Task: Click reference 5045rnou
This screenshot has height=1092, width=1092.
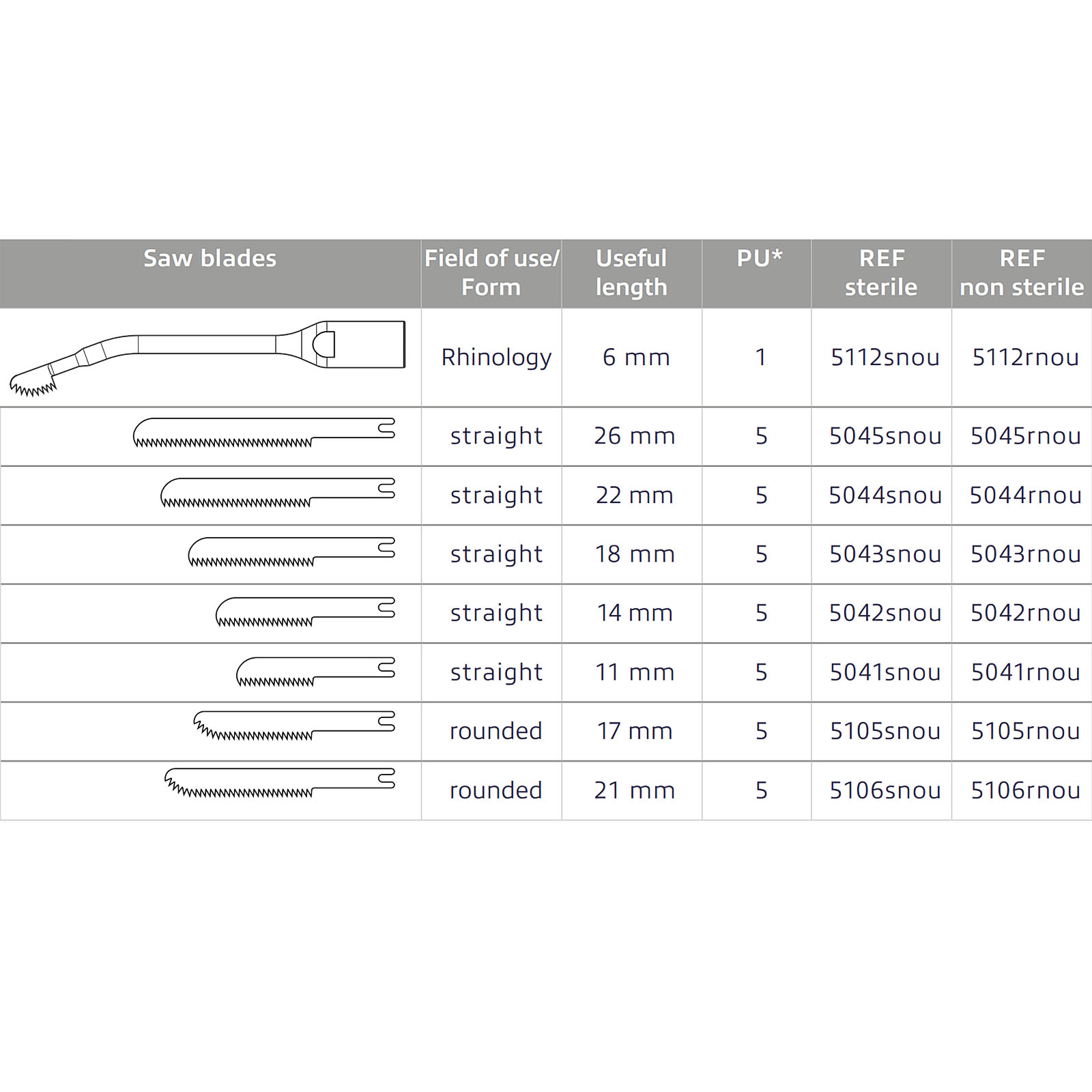Action: [x=1026, y=435]
